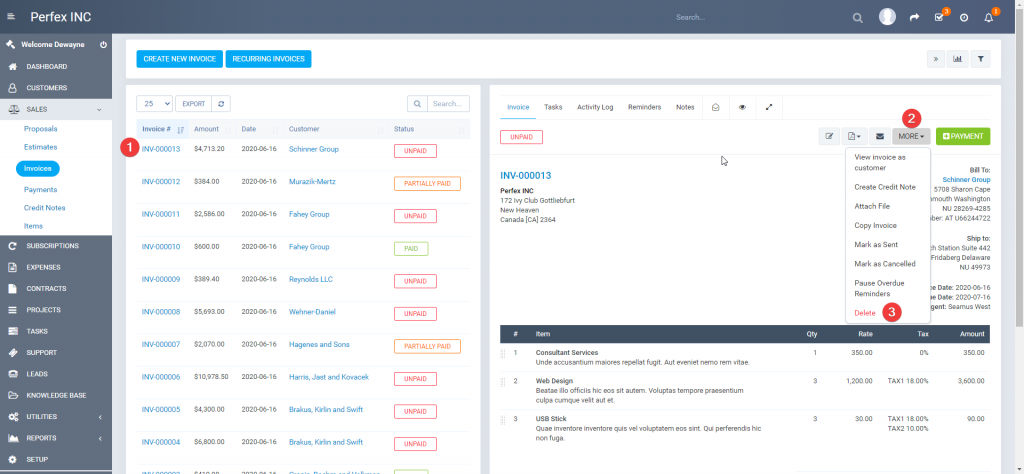Click the edit invoice pencil icon

tap(829, 136)
